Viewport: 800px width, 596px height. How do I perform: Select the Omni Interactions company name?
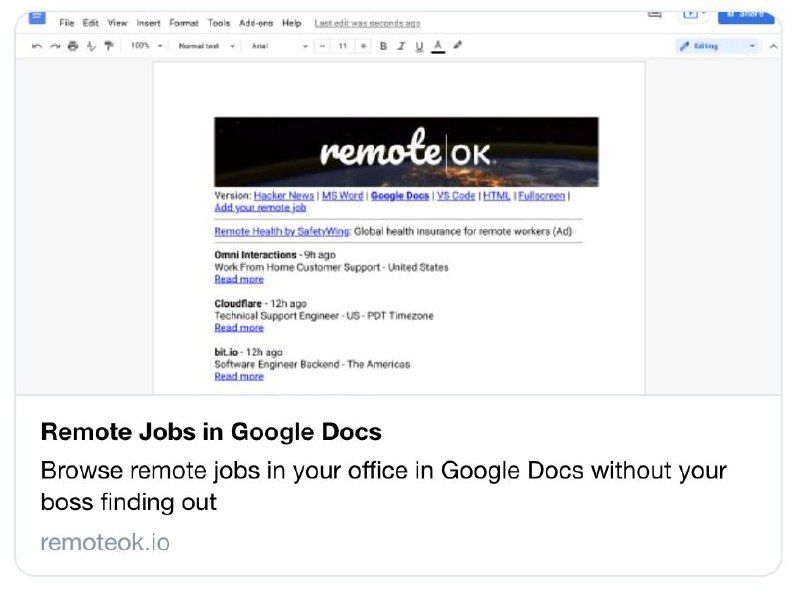tap(255, 255)
